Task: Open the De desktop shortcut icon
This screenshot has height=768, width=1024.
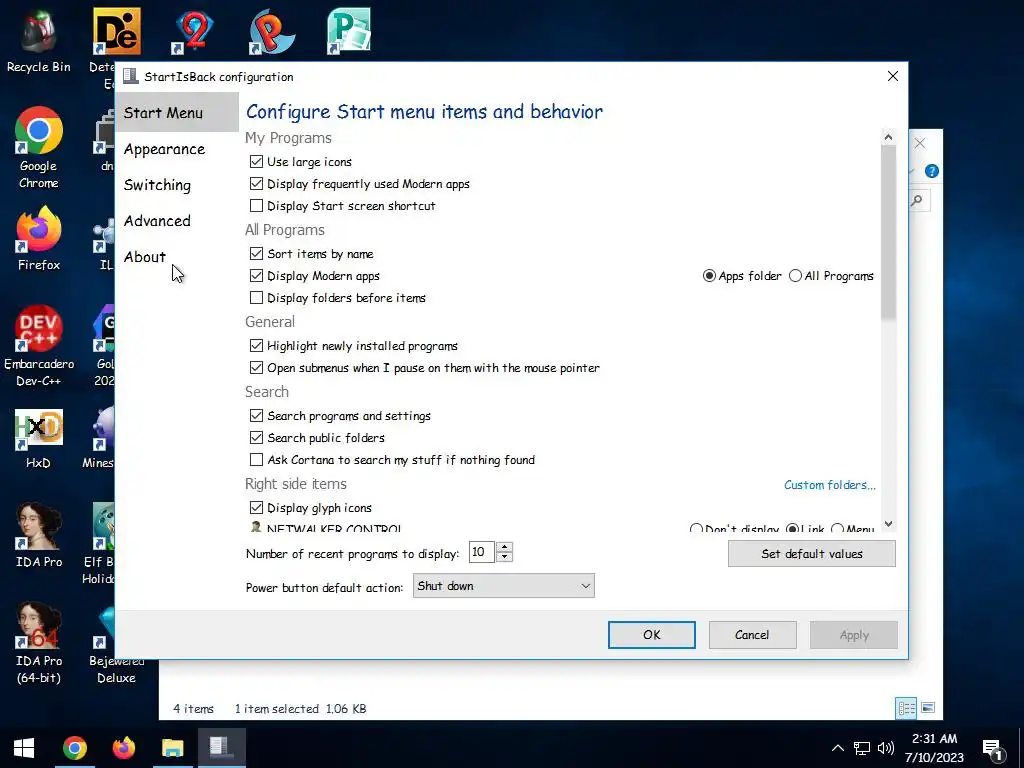Action: (116, 30)
